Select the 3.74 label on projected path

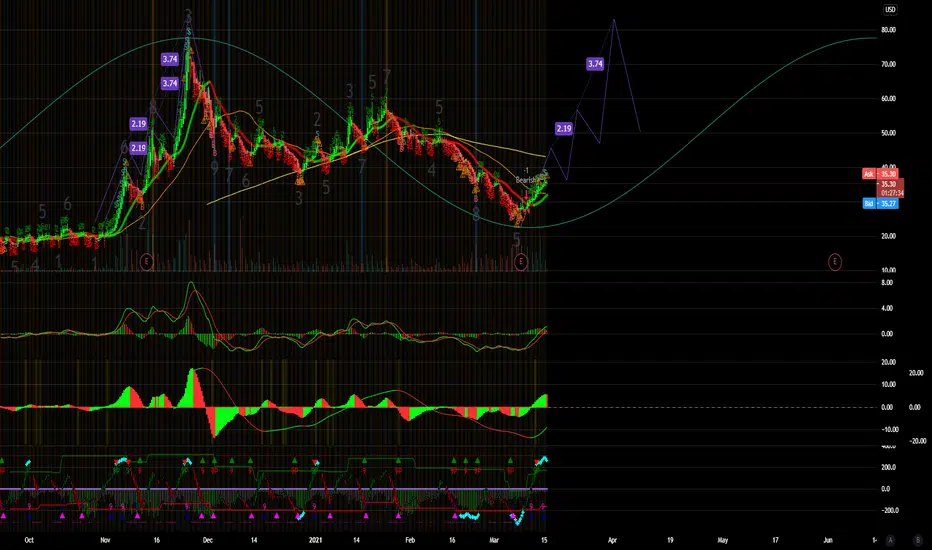pyautogui.click(x=595, y=64)
